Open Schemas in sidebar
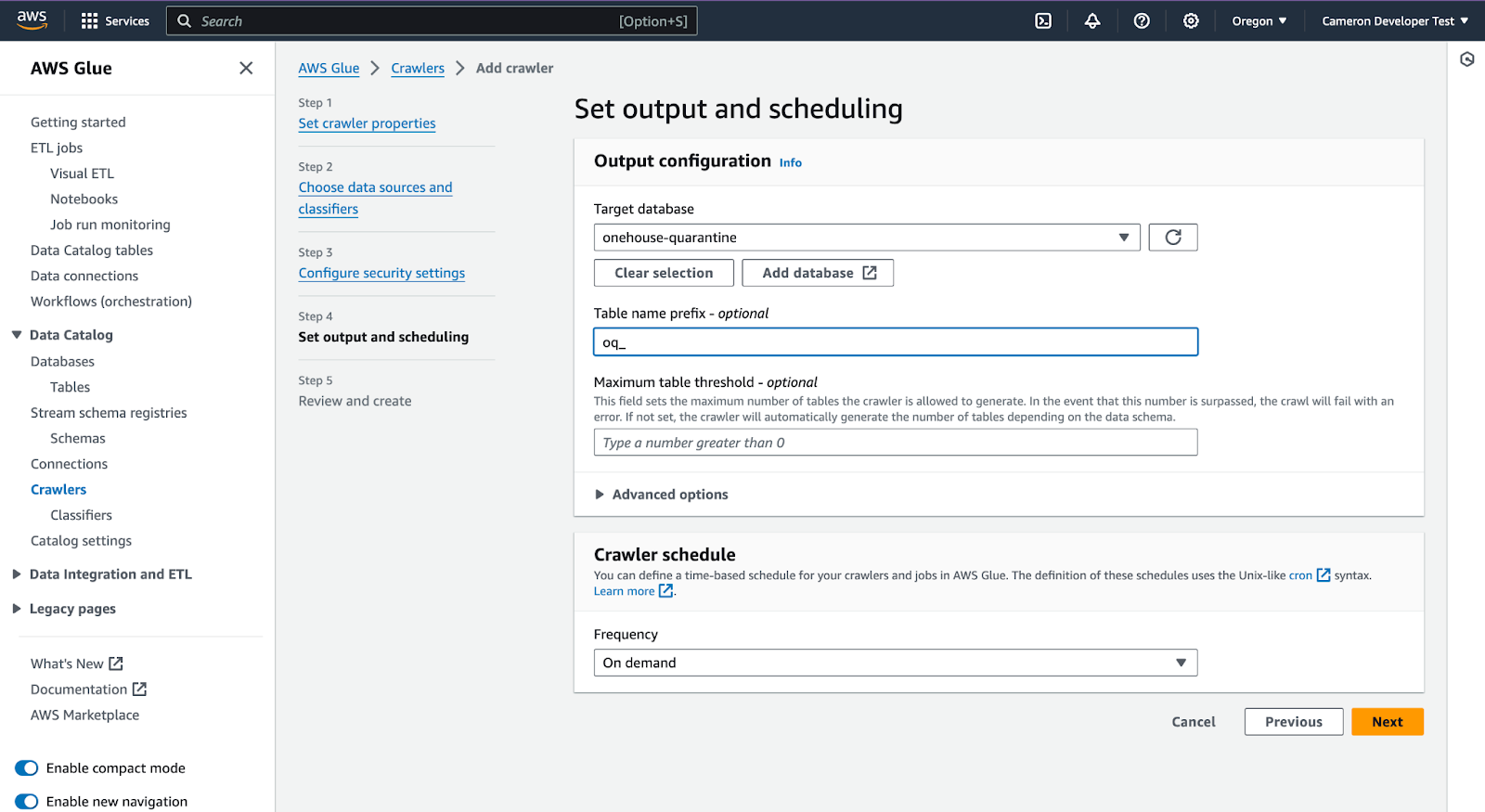The image size is (1485, 812). pos(78,438)
